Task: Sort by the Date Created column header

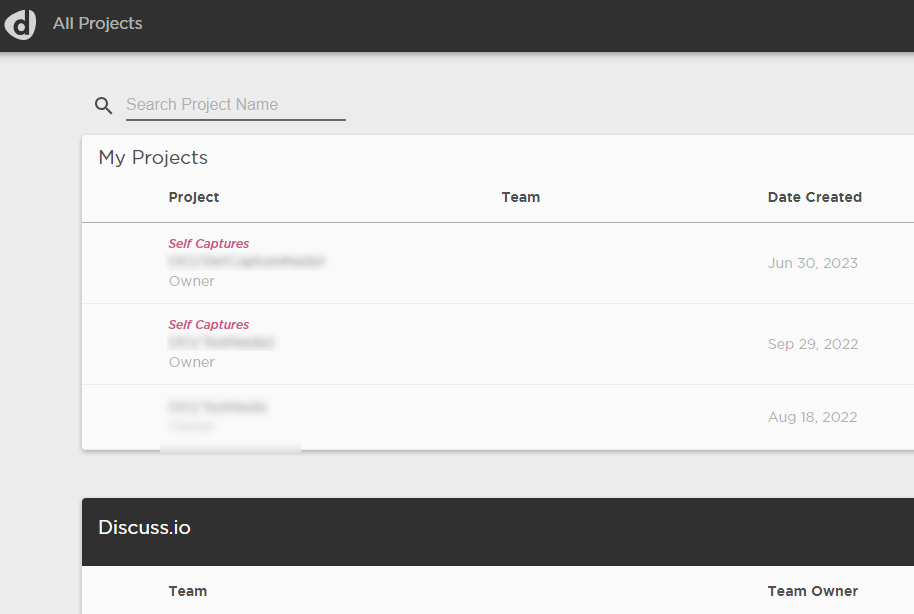Action: pos(814,197)
